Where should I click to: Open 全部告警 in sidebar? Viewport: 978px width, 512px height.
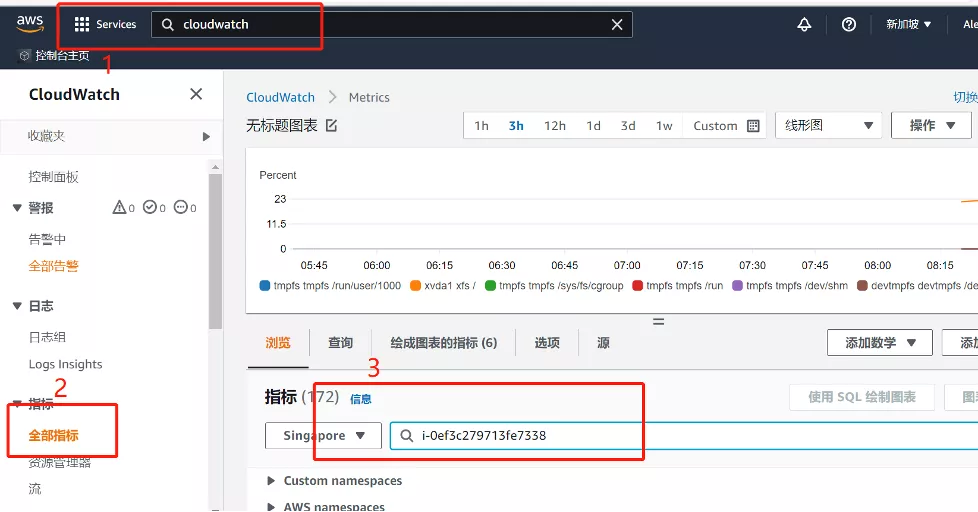53,266
